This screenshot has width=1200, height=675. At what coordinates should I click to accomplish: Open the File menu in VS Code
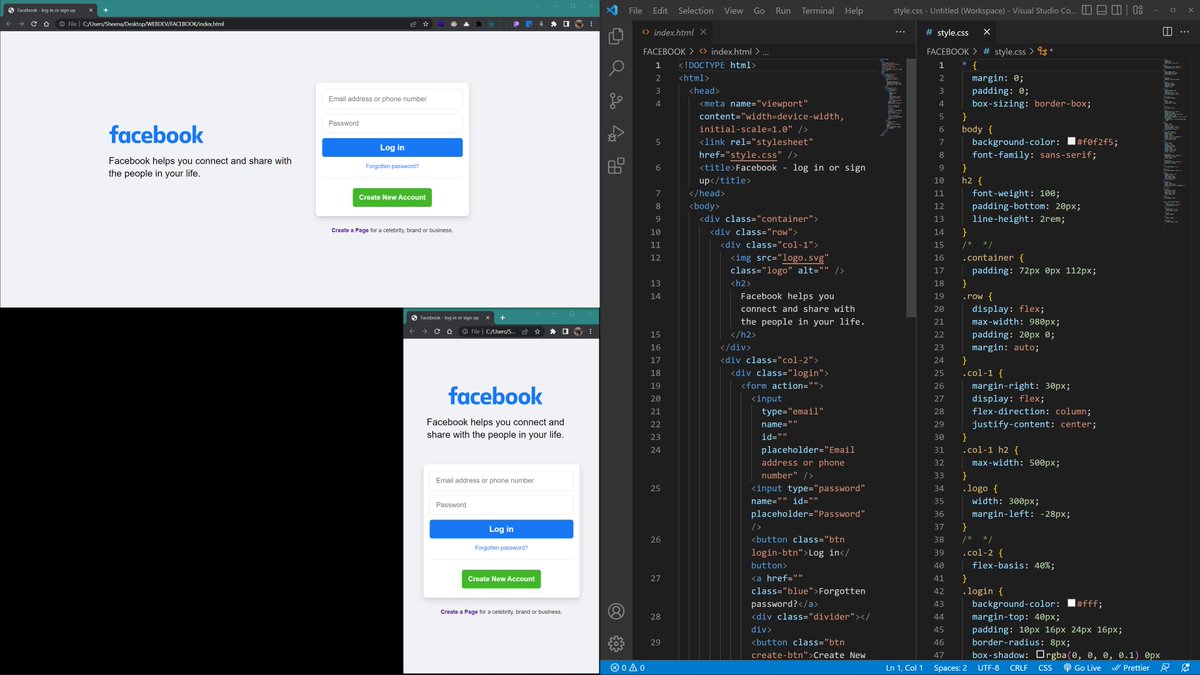(x=635, y=10)
